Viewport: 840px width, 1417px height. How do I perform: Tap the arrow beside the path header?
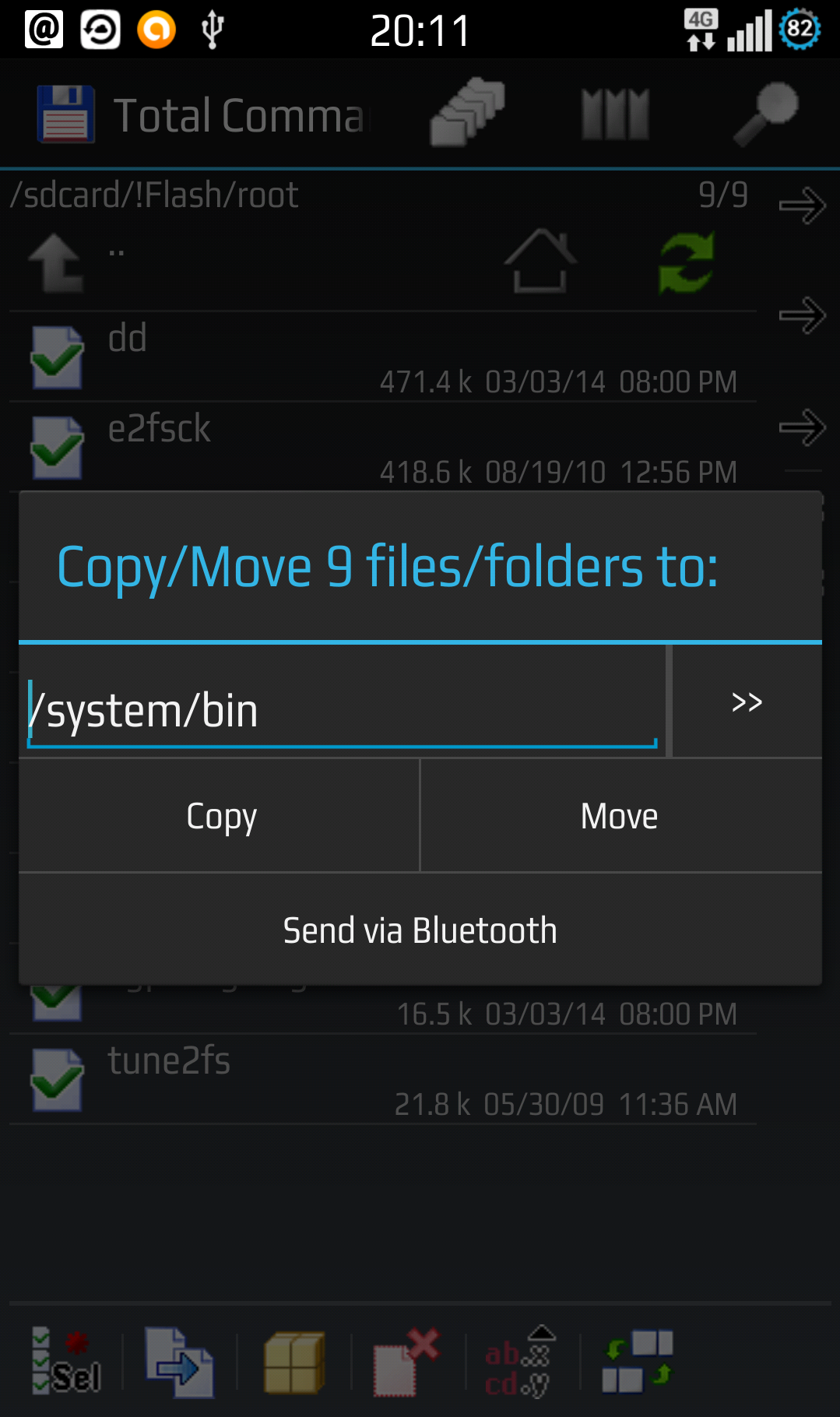pyautogui.click(x=803, y=206)
